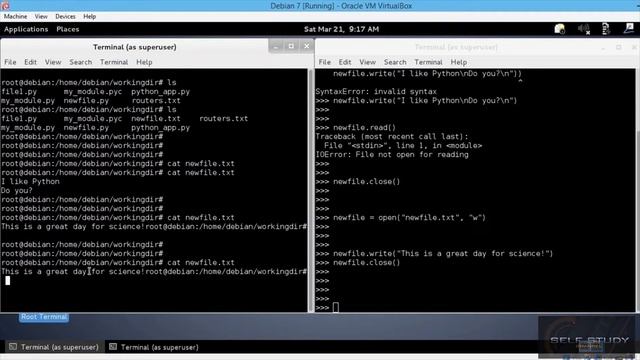Click 'python_app.py' in first ls output
Screen dimensions: 640x360
[160, 92]
